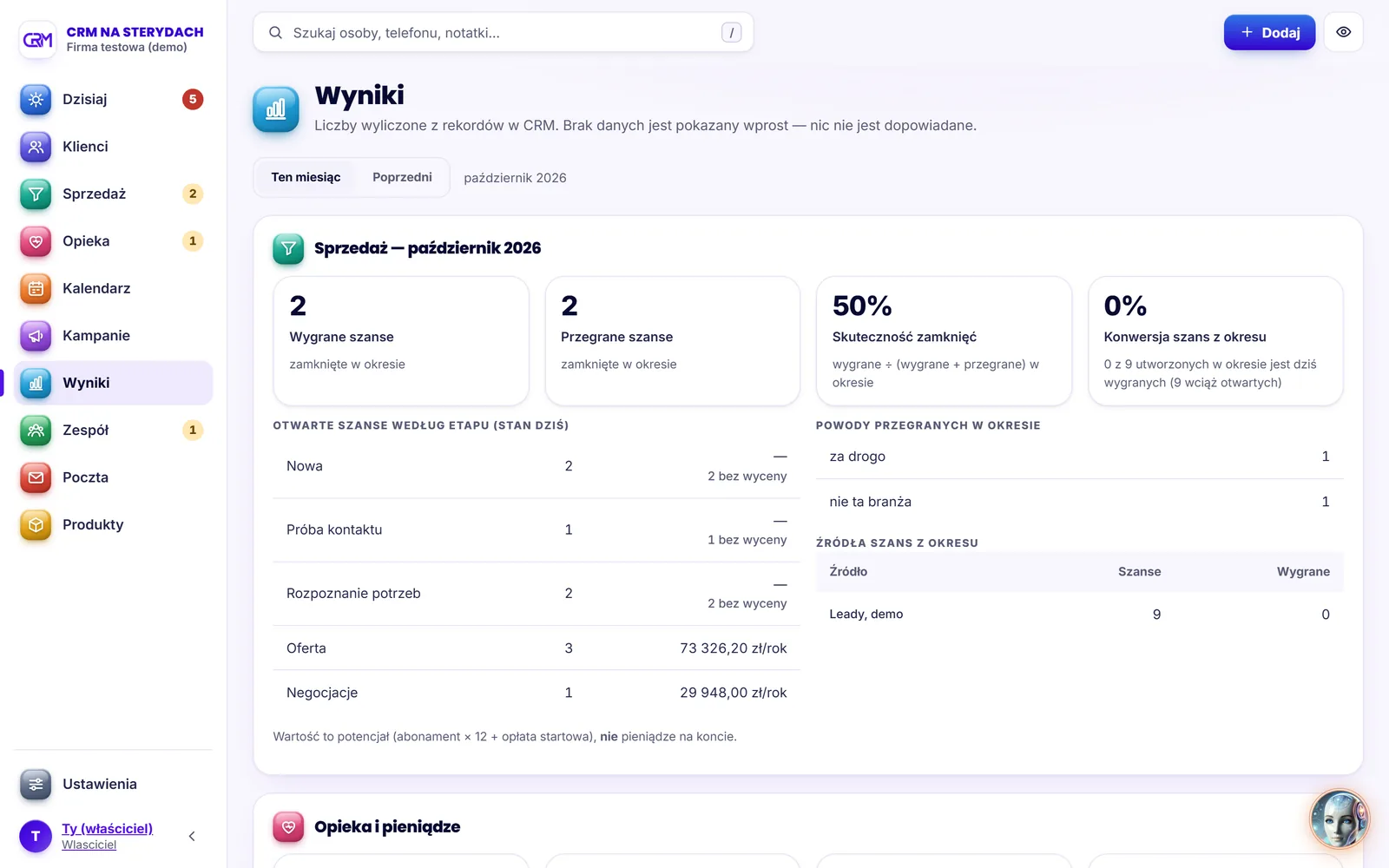Click the CRM logo icon
Viewport: 1389px width, 868px height.
37,39
